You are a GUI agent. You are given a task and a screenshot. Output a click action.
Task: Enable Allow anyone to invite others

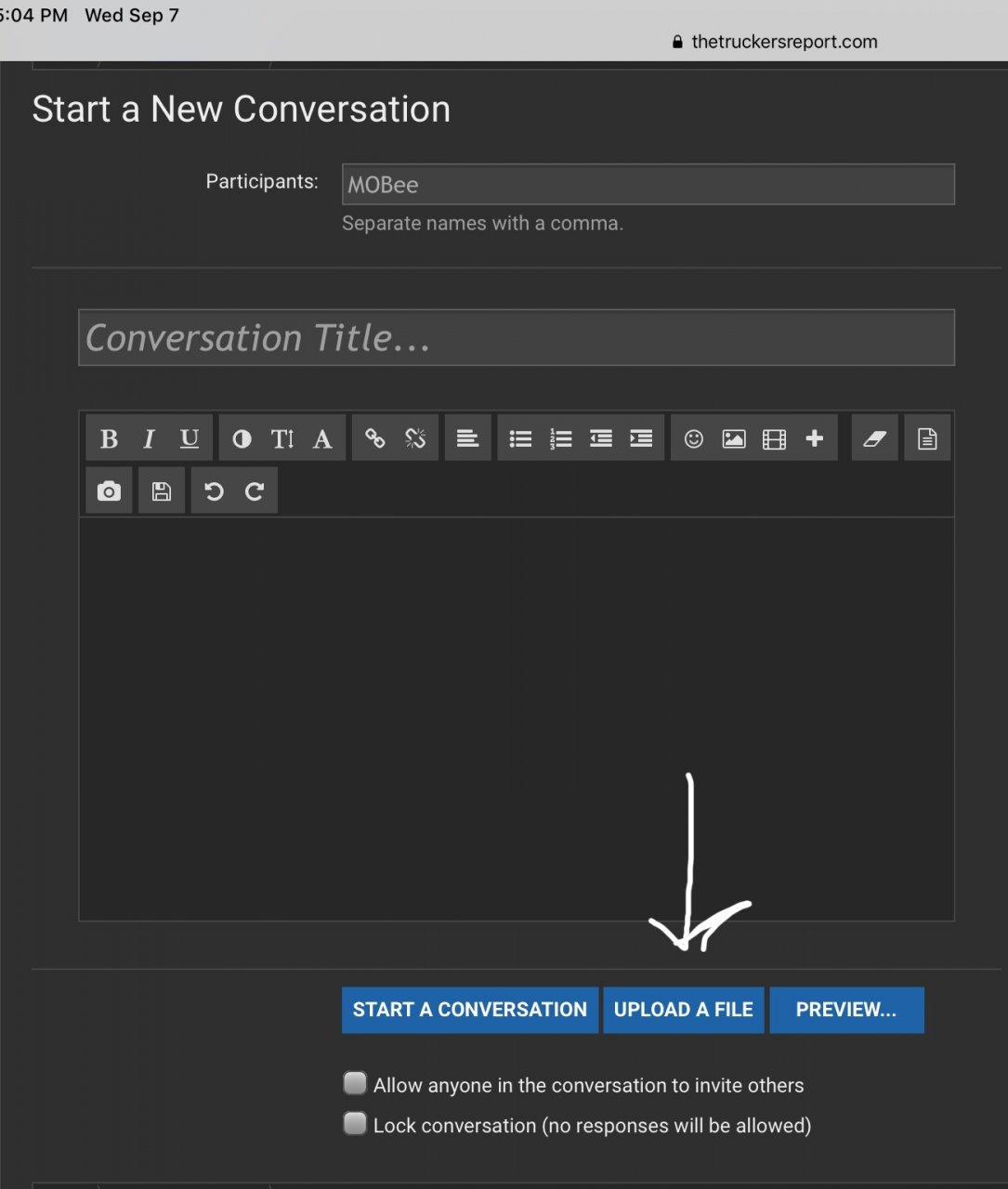355,1083
